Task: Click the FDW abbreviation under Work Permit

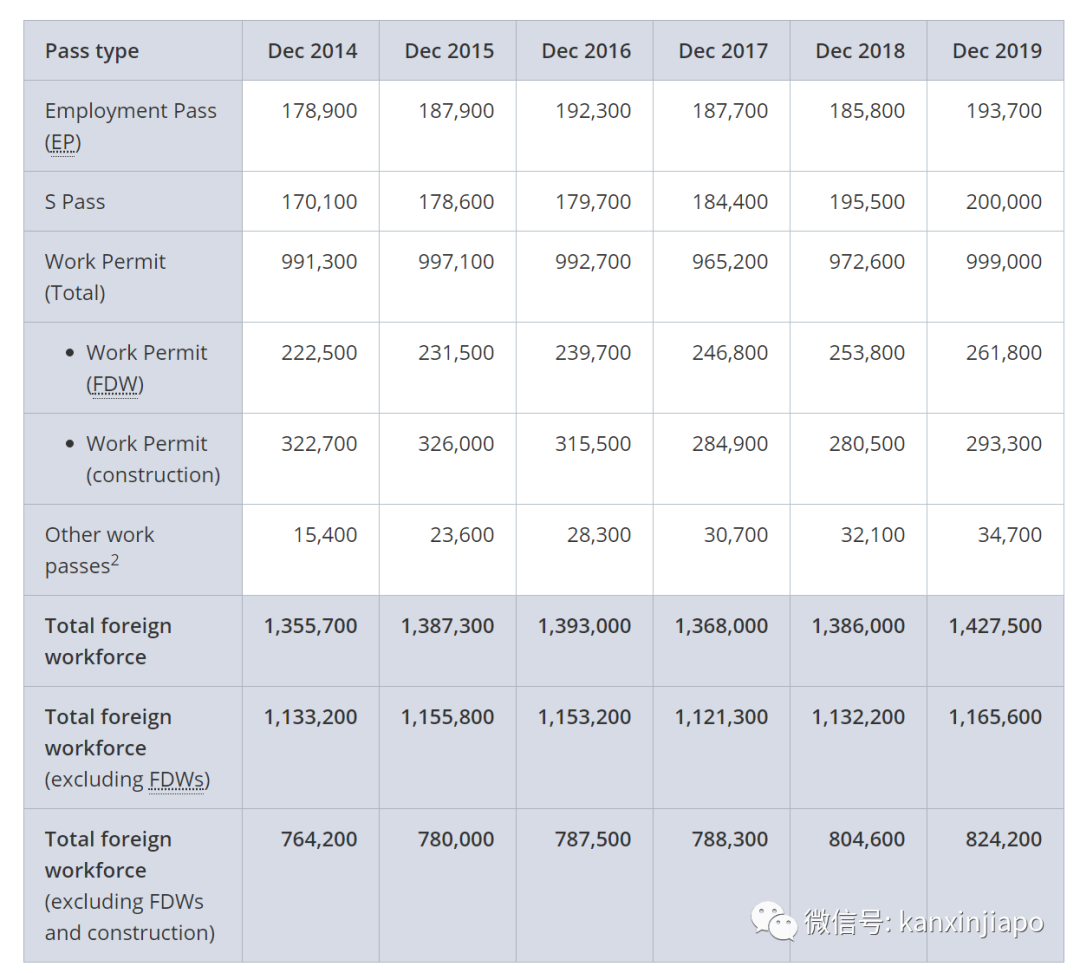Action: click(115, 385)
